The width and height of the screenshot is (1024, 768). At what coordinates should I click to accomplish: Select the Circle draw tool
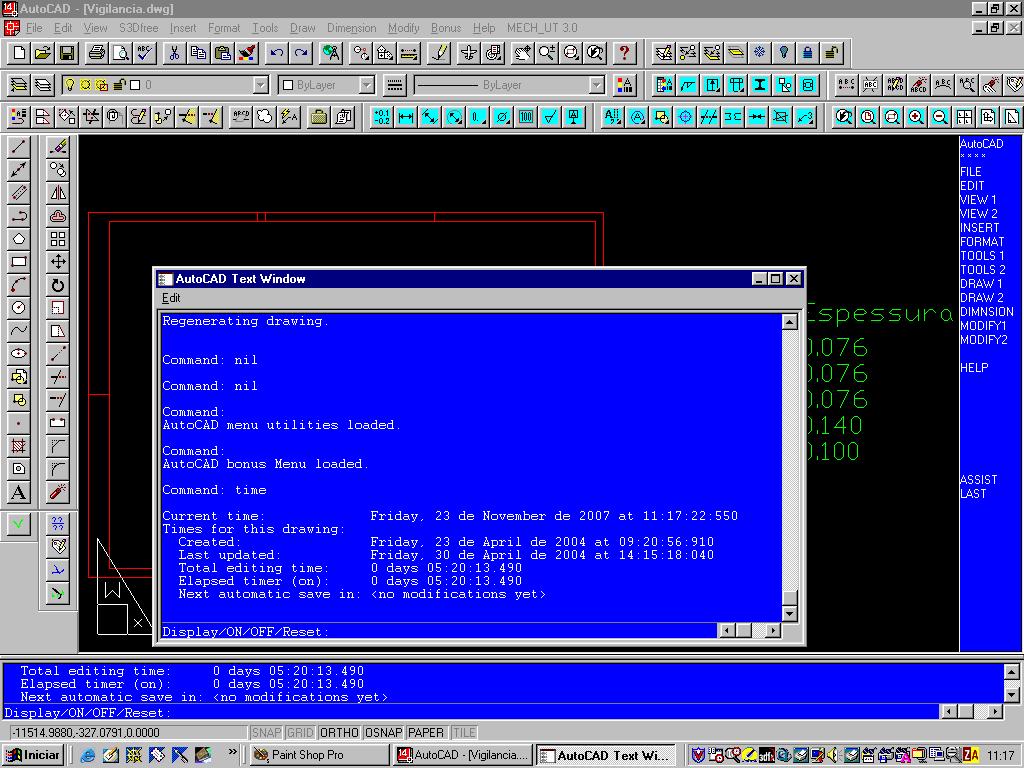pos(19,308)
